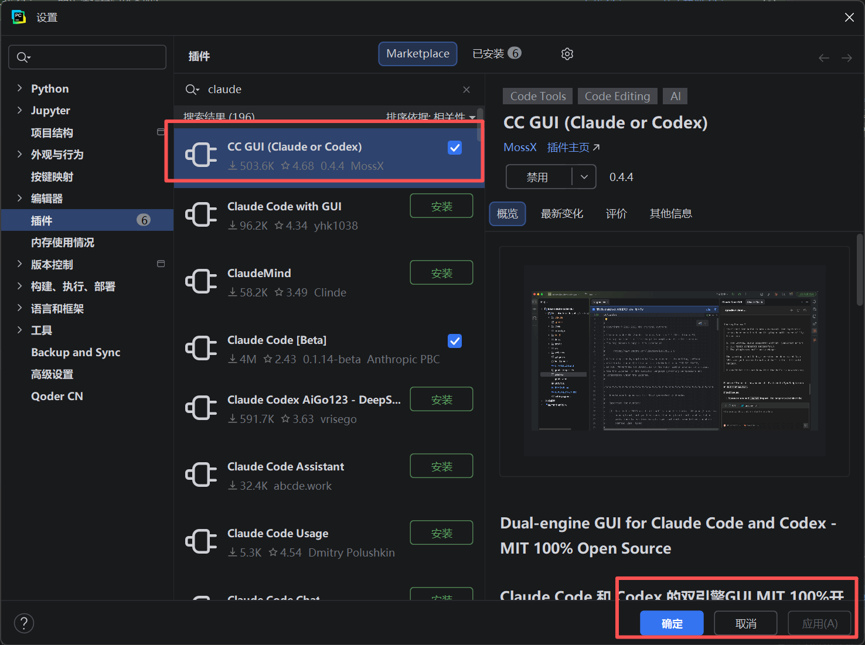865x645 pixels.
Task: Select the 评价 tab
Action: point(616,214)
